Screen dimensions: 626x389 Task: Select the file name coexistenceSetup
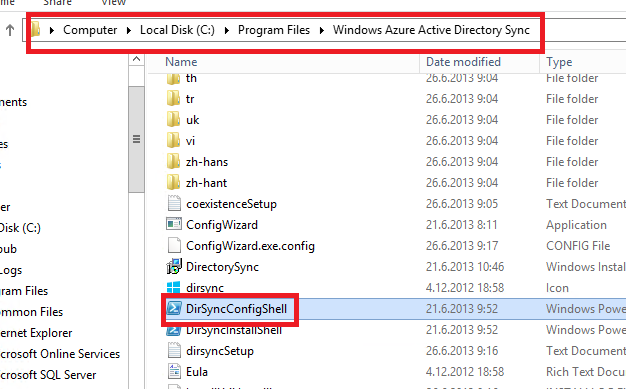[231, 204]
